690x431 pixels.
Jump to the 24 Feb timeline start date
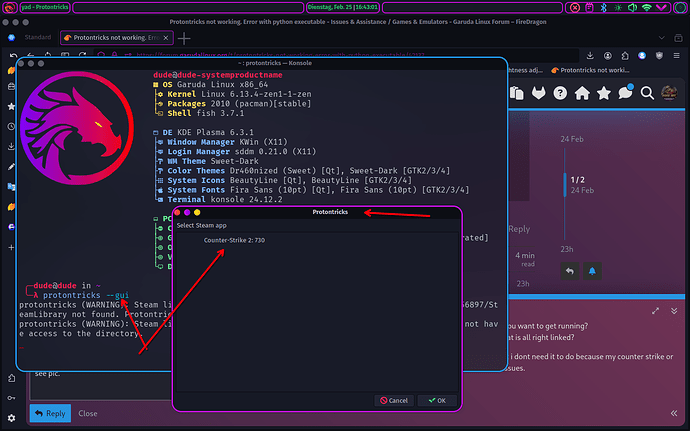pos(572,139)
